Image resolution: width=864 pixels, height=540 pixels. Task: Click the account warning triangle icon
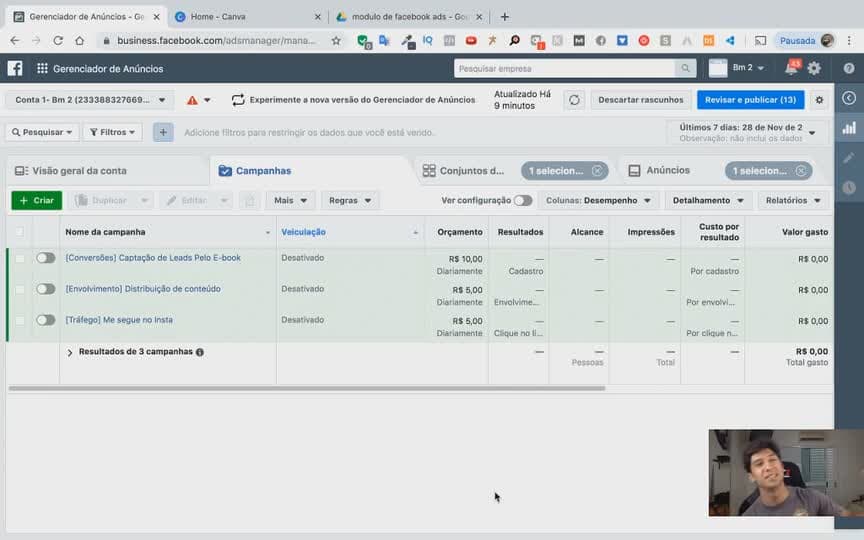pyautogui.click(x=192, y=100)
